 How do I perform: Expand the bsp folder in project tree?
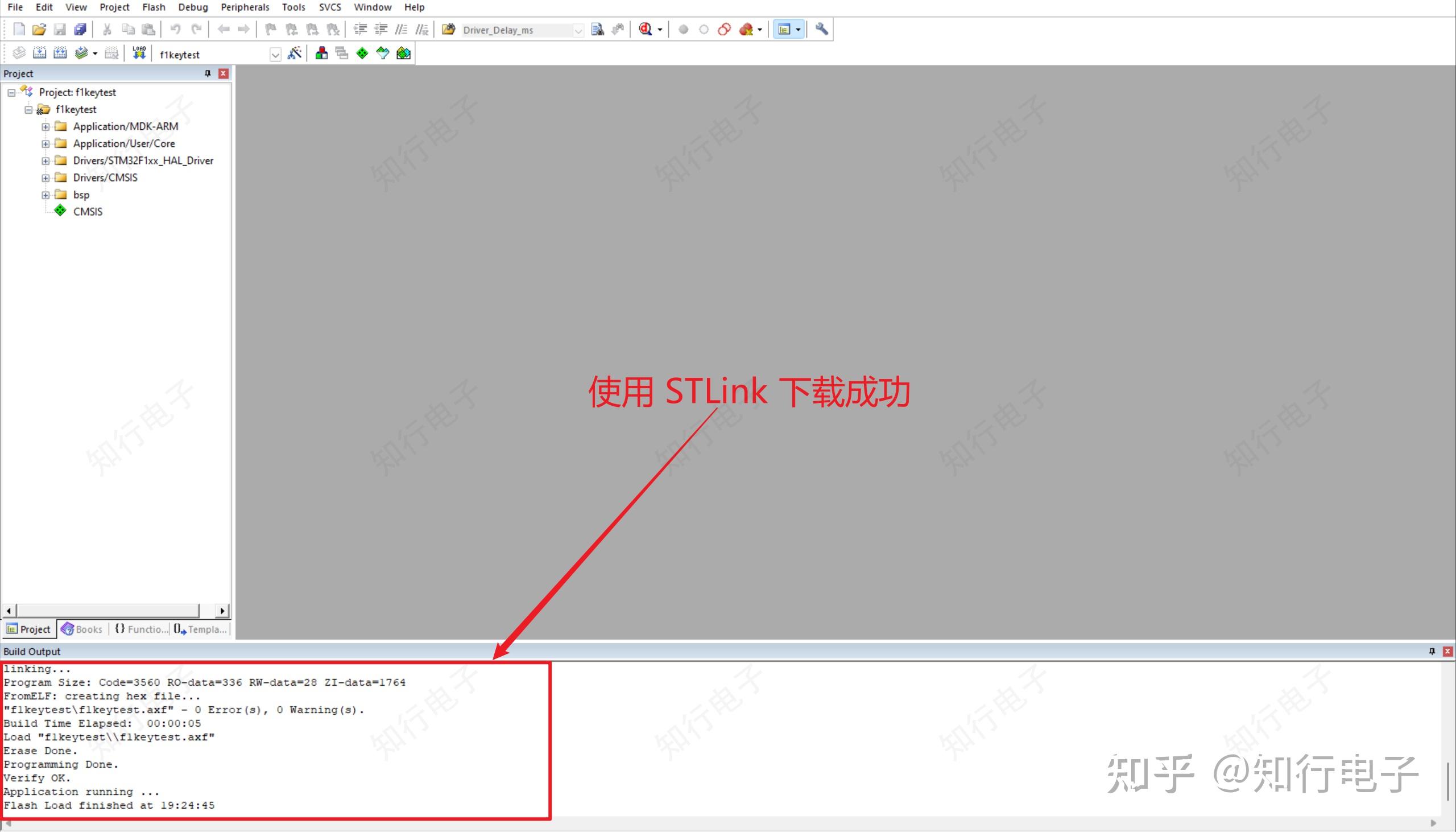[x=46, y=195]
